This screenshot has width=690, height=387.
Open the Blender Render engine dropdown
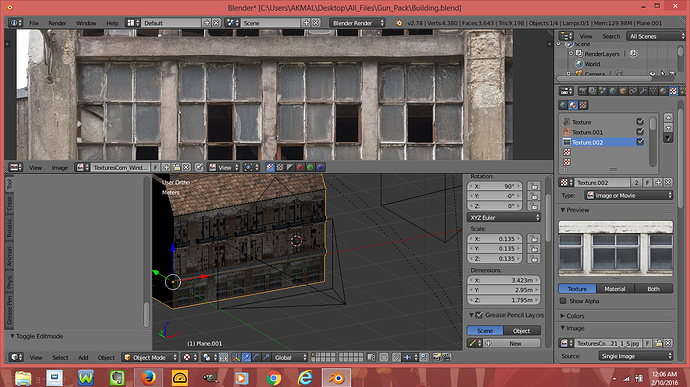pos(357,23)
